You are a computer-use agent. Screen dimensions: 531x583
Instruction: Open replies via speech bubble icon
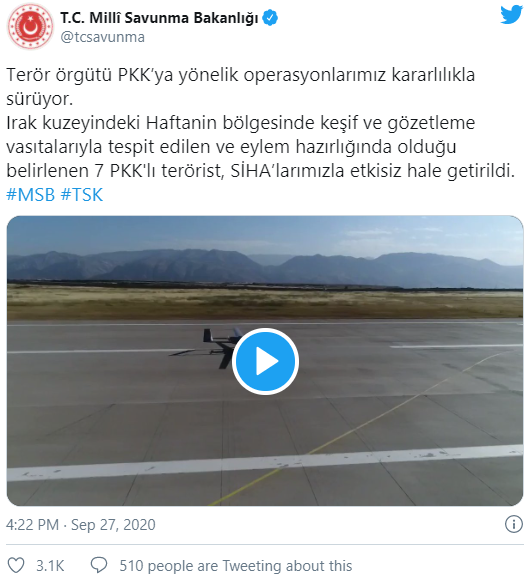pyautogui.click(x=99, y=566)
